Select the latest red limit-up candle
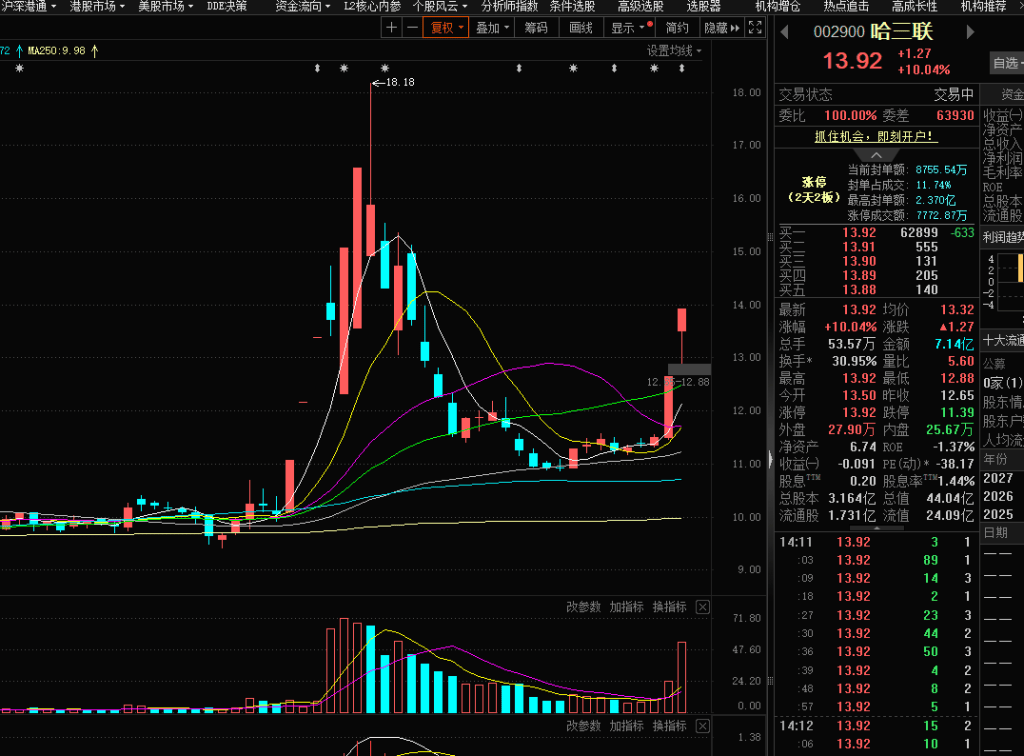 [x=682, y=320]
